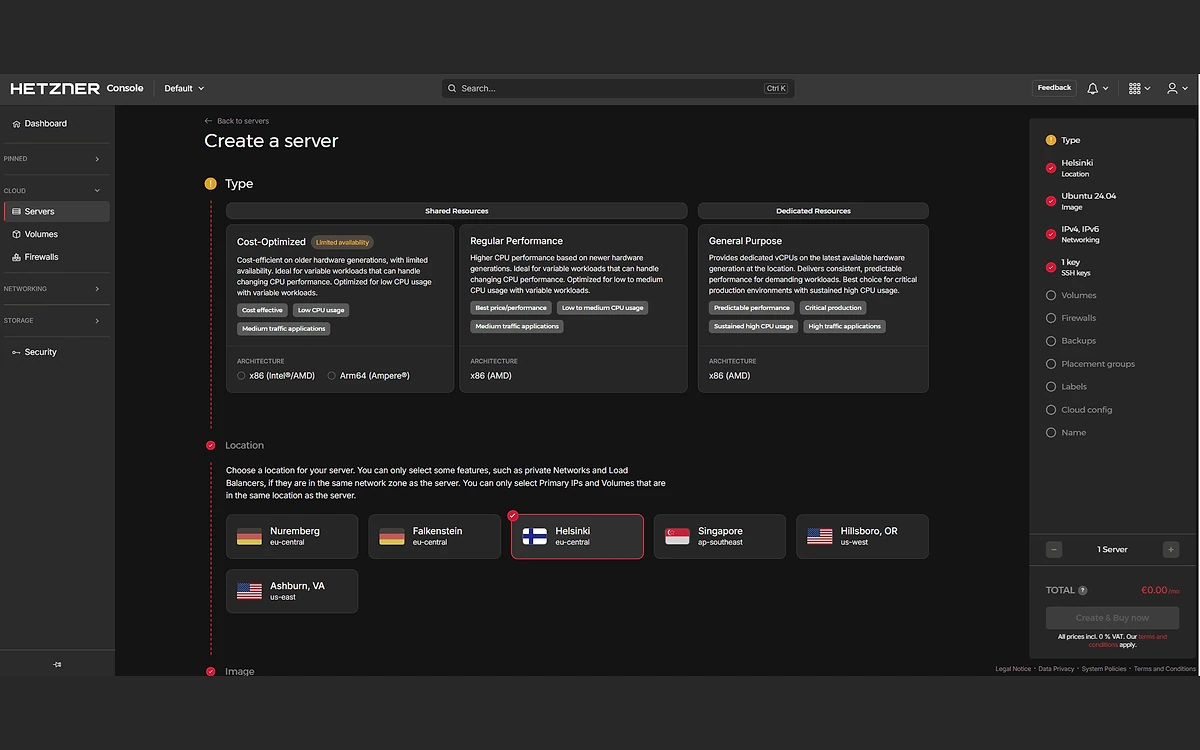The image size is (1200, 750).
Task: Click Create & Buy now button
Action: pos(1112,618)
